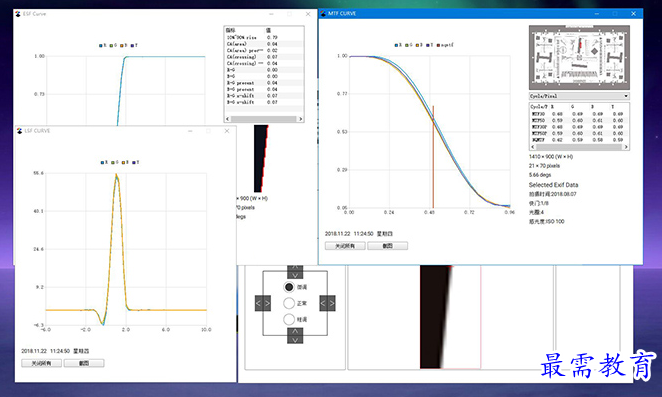Toggle R series in MTF chart legend
This screenshot has height=397, width=662.
pyautogui.click(x=398, y=45)
